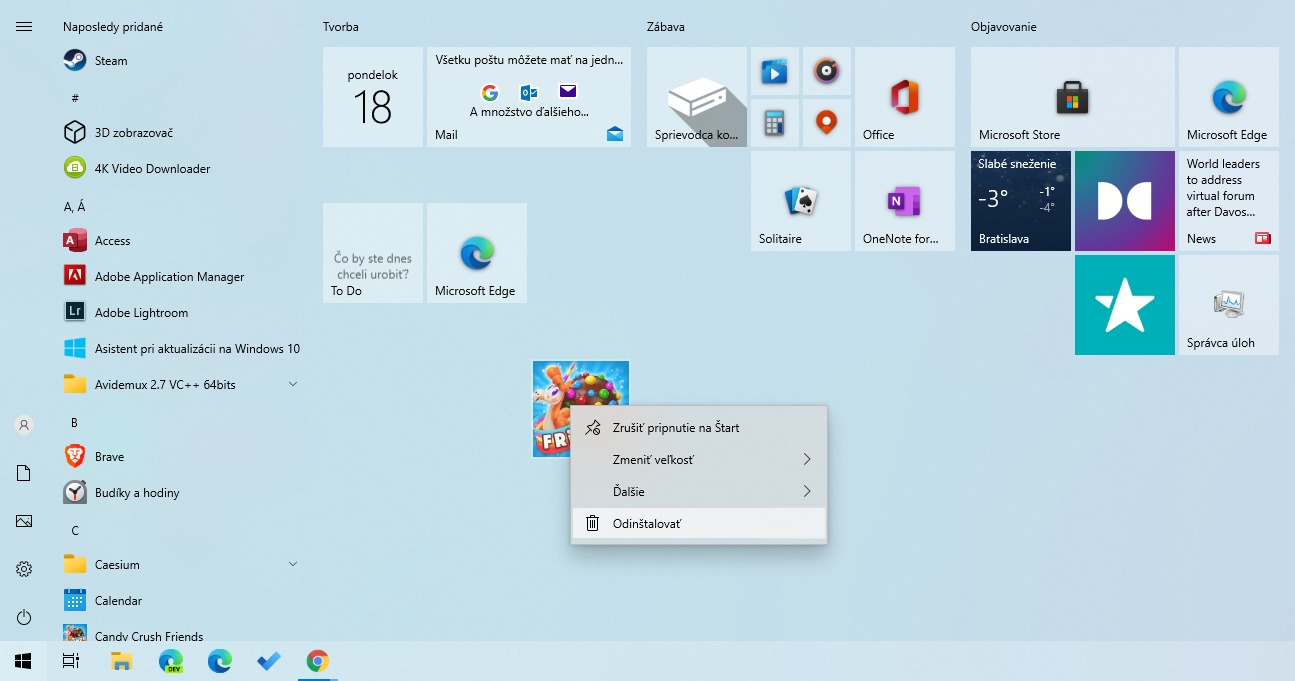Open Edge Dev on the taskbar

pos(171,661)
